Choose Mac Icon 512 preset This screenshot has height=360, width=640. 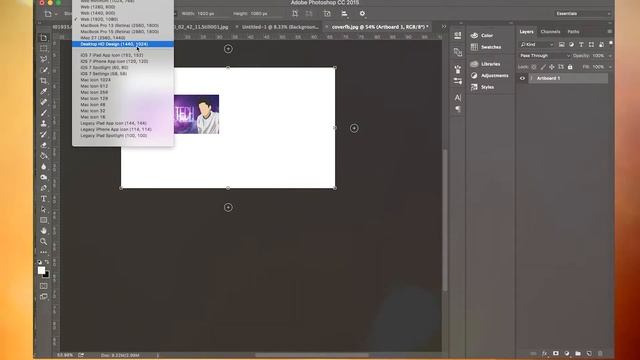pyautogui.click(x=94, y=86)
